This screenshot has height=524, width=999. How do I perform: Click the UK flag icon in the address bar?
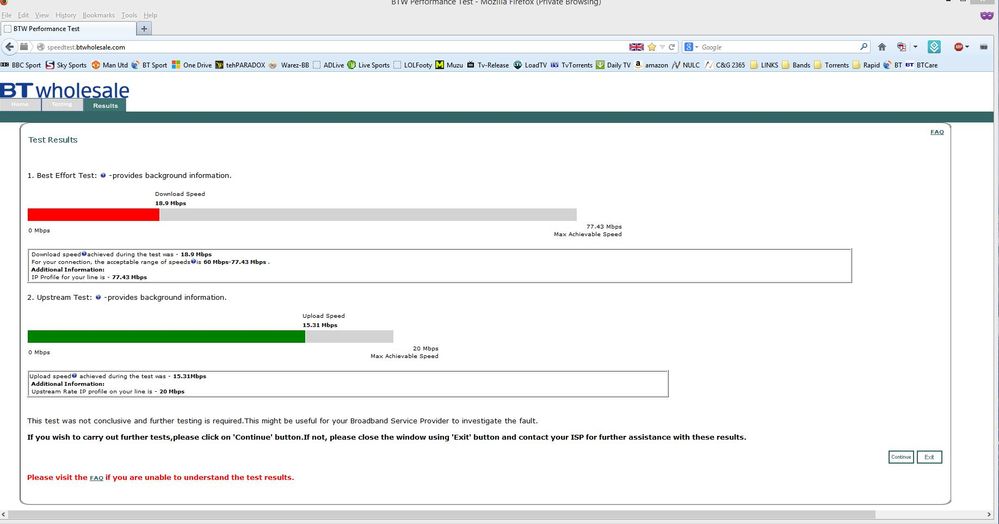[636, 47]
